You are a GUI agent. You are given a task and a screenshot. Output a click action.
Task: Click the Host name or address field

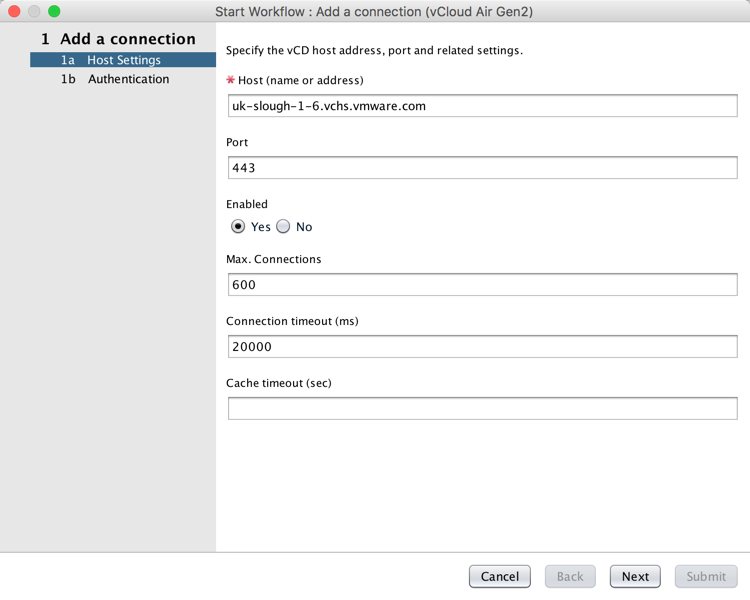click(x=482, y=106)
